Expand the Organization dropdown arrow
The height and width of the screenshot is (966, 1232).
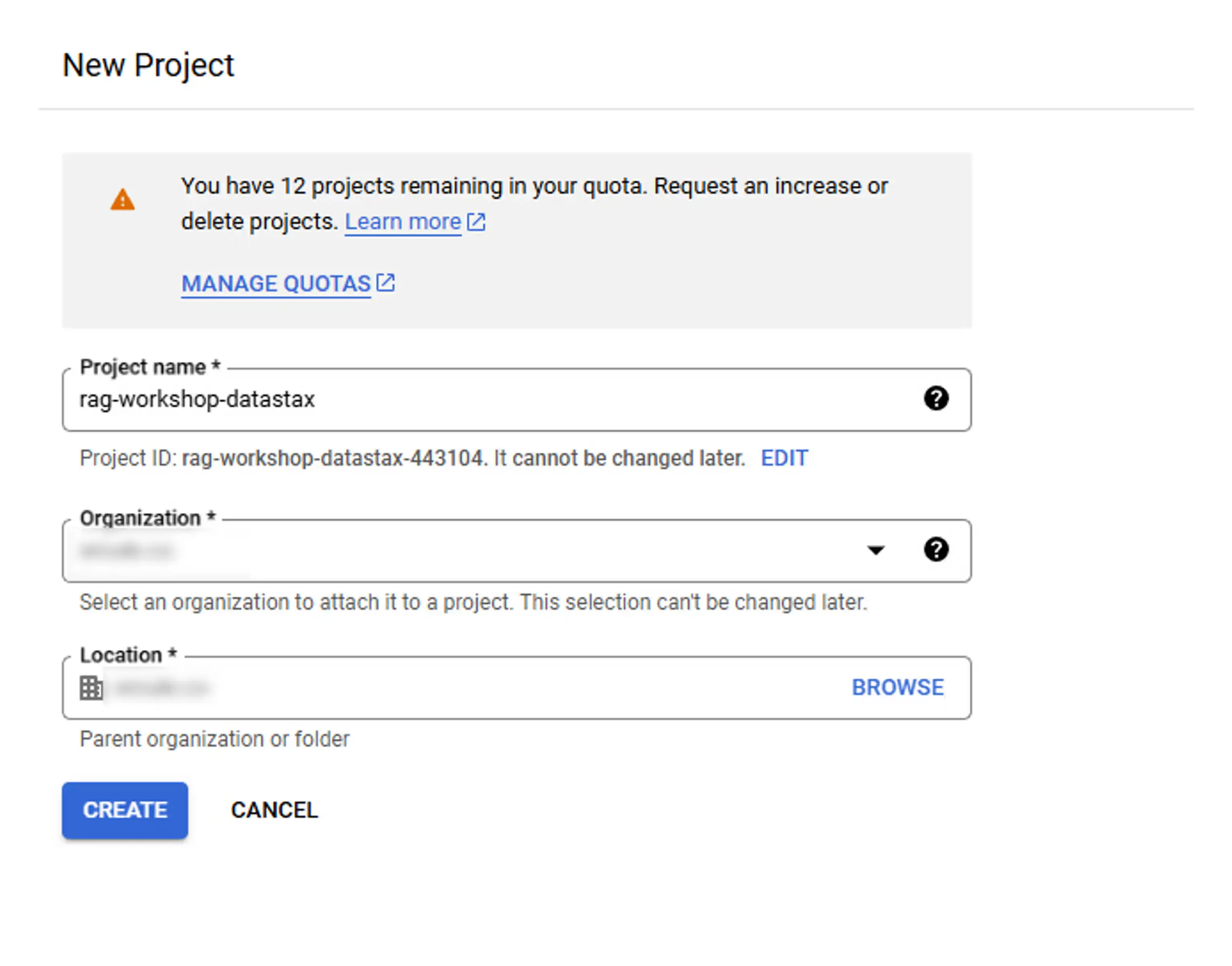tap(875, 550)
